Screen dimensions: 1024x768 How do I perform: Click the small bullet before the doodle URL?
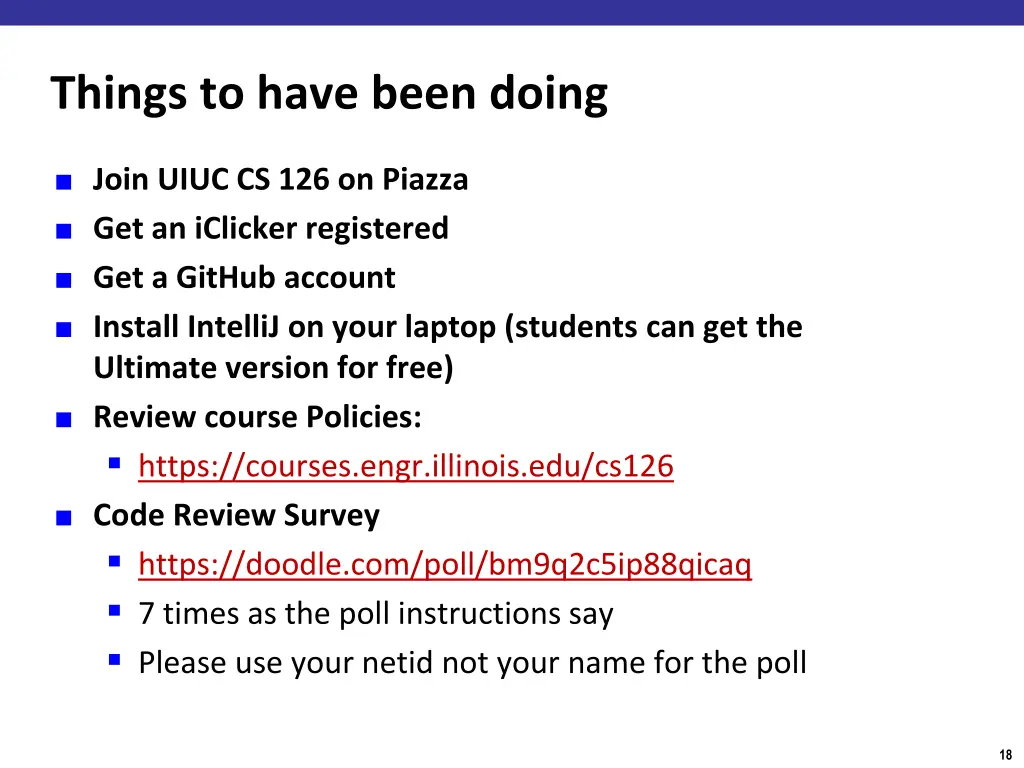point(115,561)
